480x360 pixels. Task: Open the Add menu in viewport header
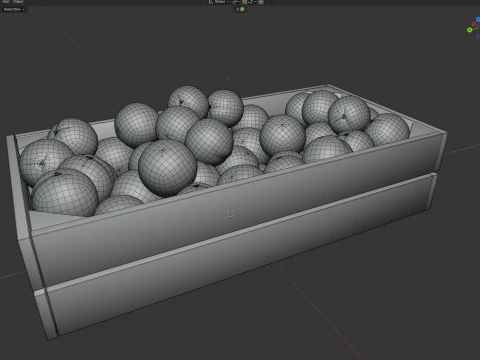pyautogui.click(x=6, y=1)
